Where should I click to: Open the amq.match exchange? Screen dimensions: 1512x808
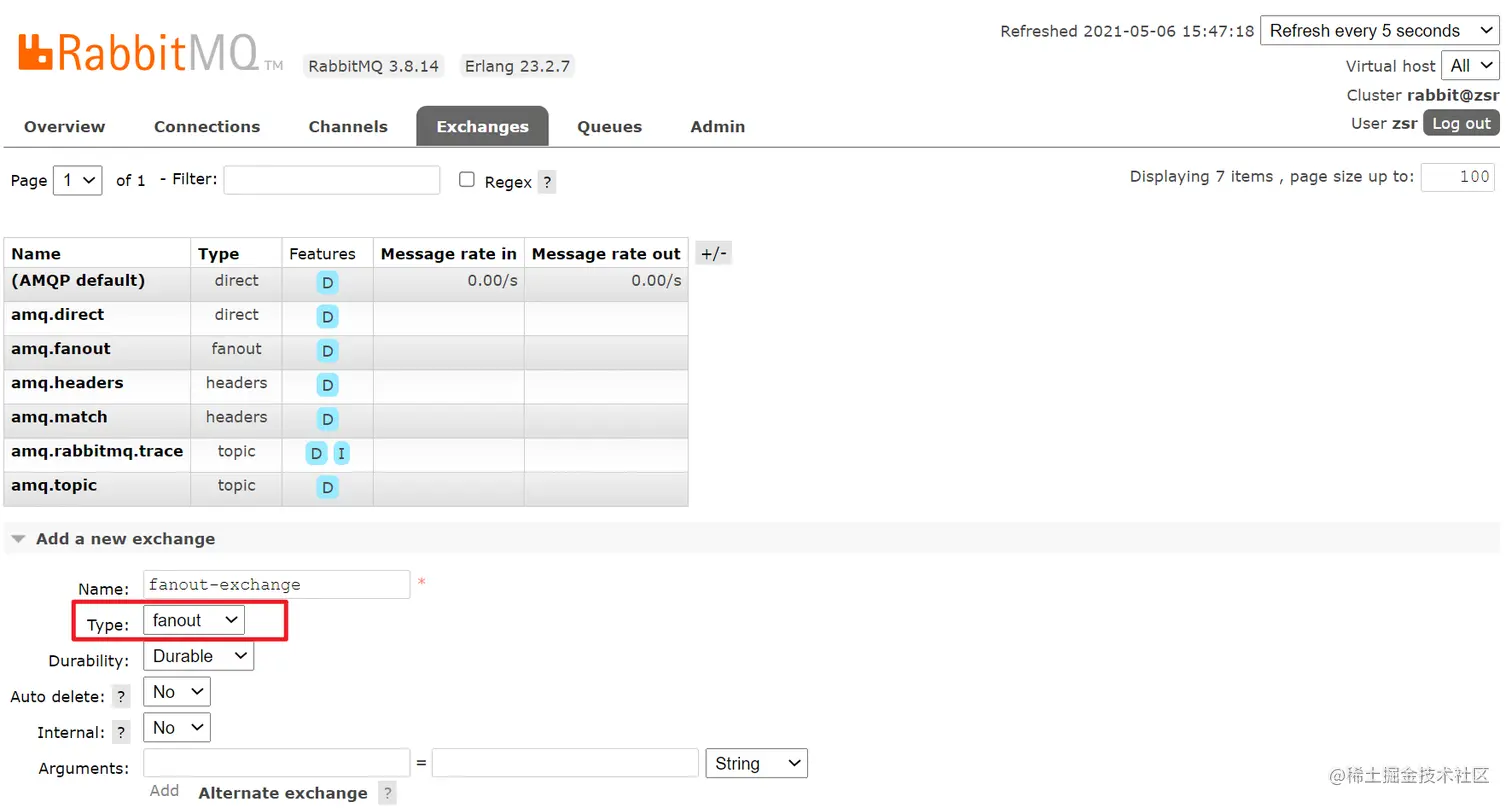click(59, 417)
